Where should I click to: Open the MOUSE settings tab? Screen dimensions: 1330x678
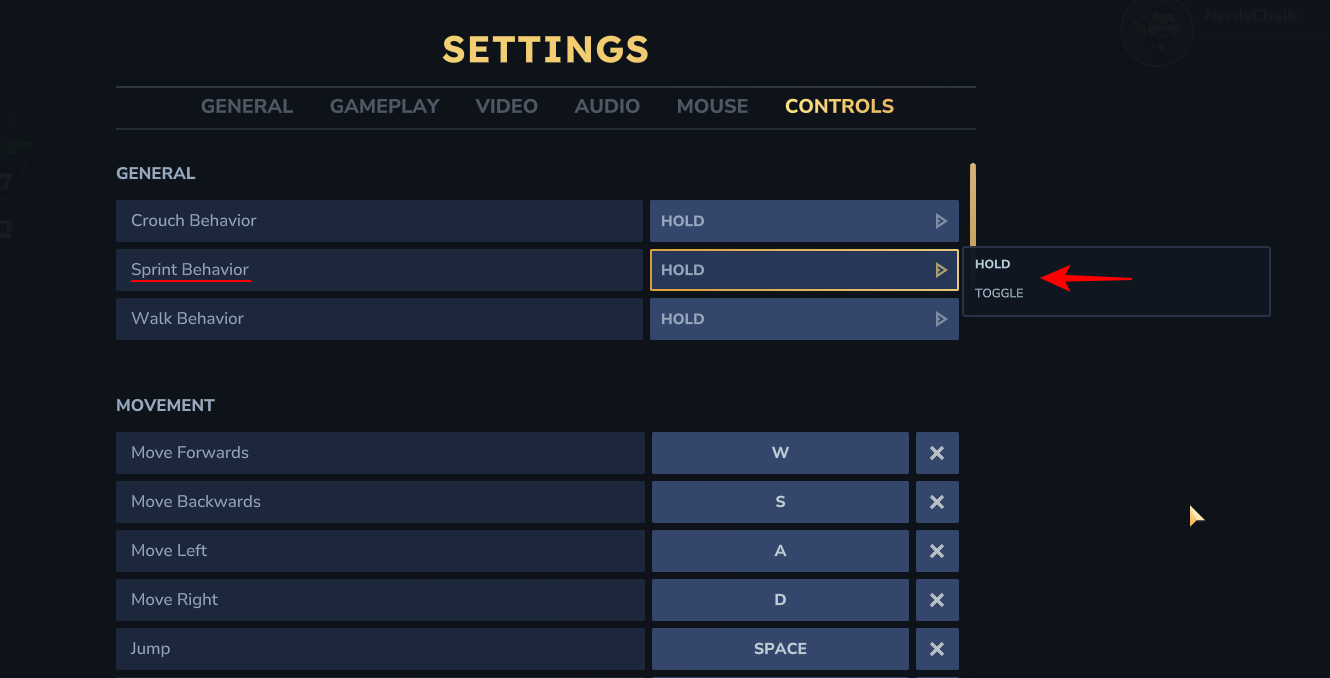click(712, 106)
